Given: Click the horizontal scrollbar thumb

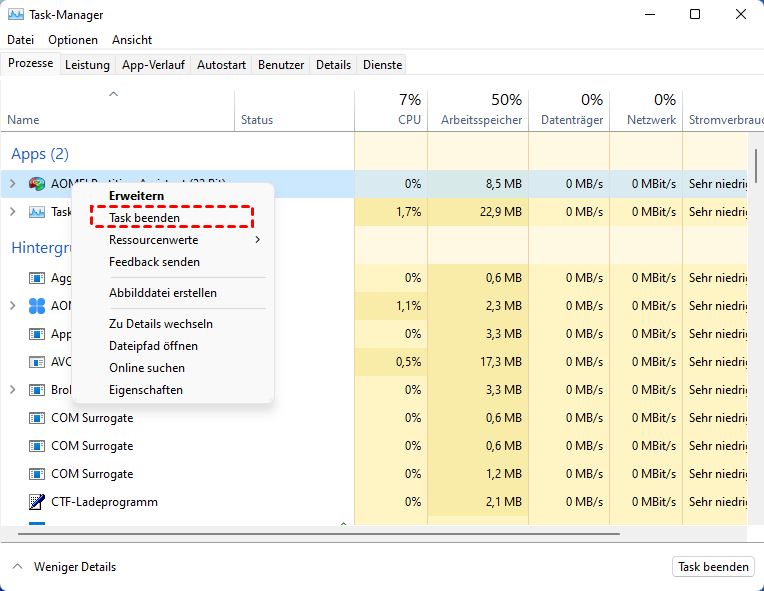Looking at the screenshot, I should click(319, 534).
